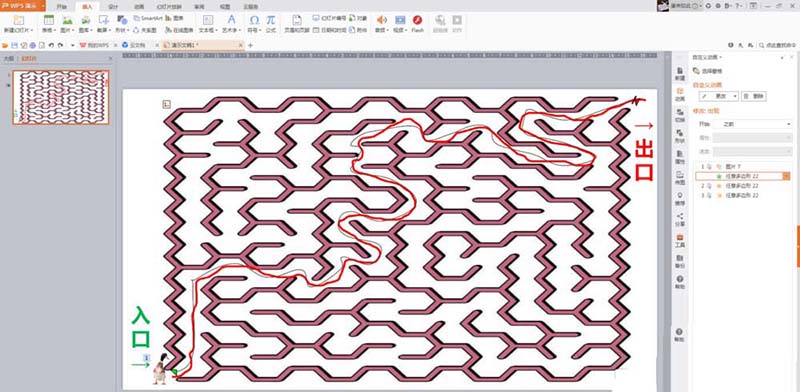Switch to the 设计 ribbon tab

click(x=113, y=7)
